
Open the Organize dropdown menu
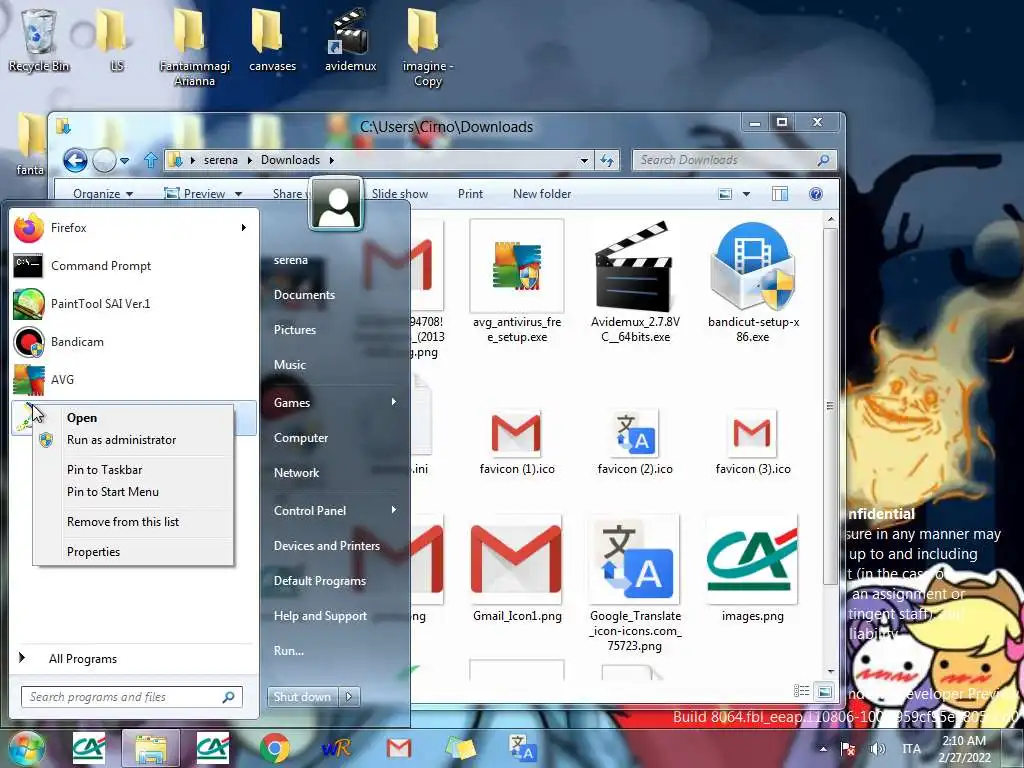point(103,194)
